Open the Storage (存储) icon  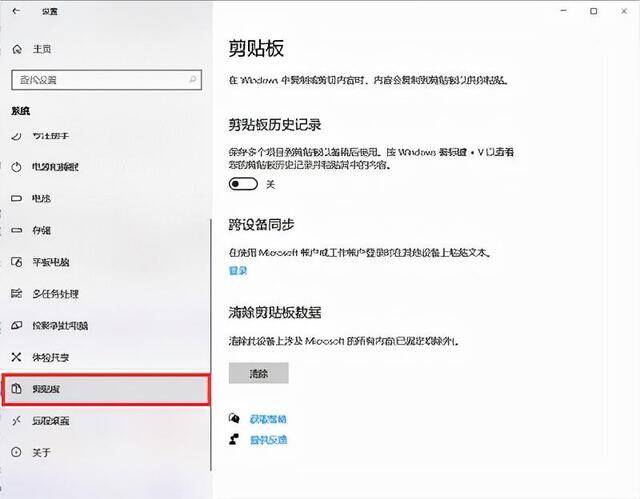point(16,231)
